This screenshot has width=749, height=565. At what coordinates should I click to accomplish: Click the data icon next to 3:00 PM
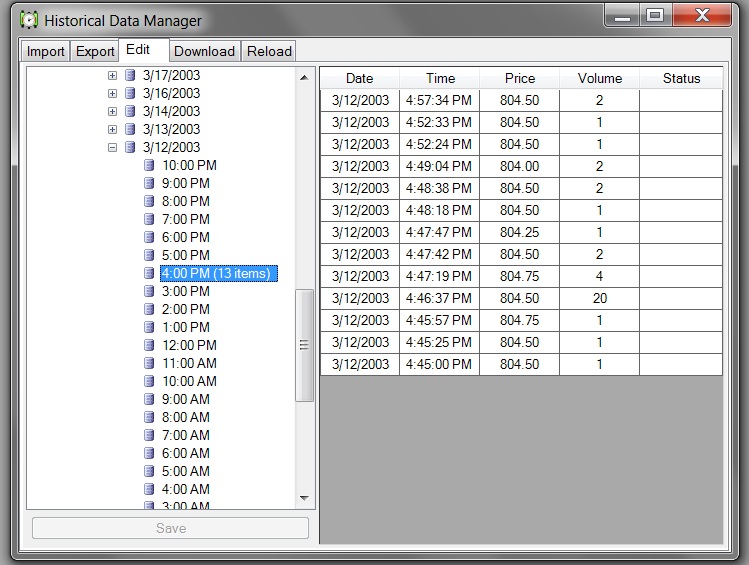click(x=149, y=291)
